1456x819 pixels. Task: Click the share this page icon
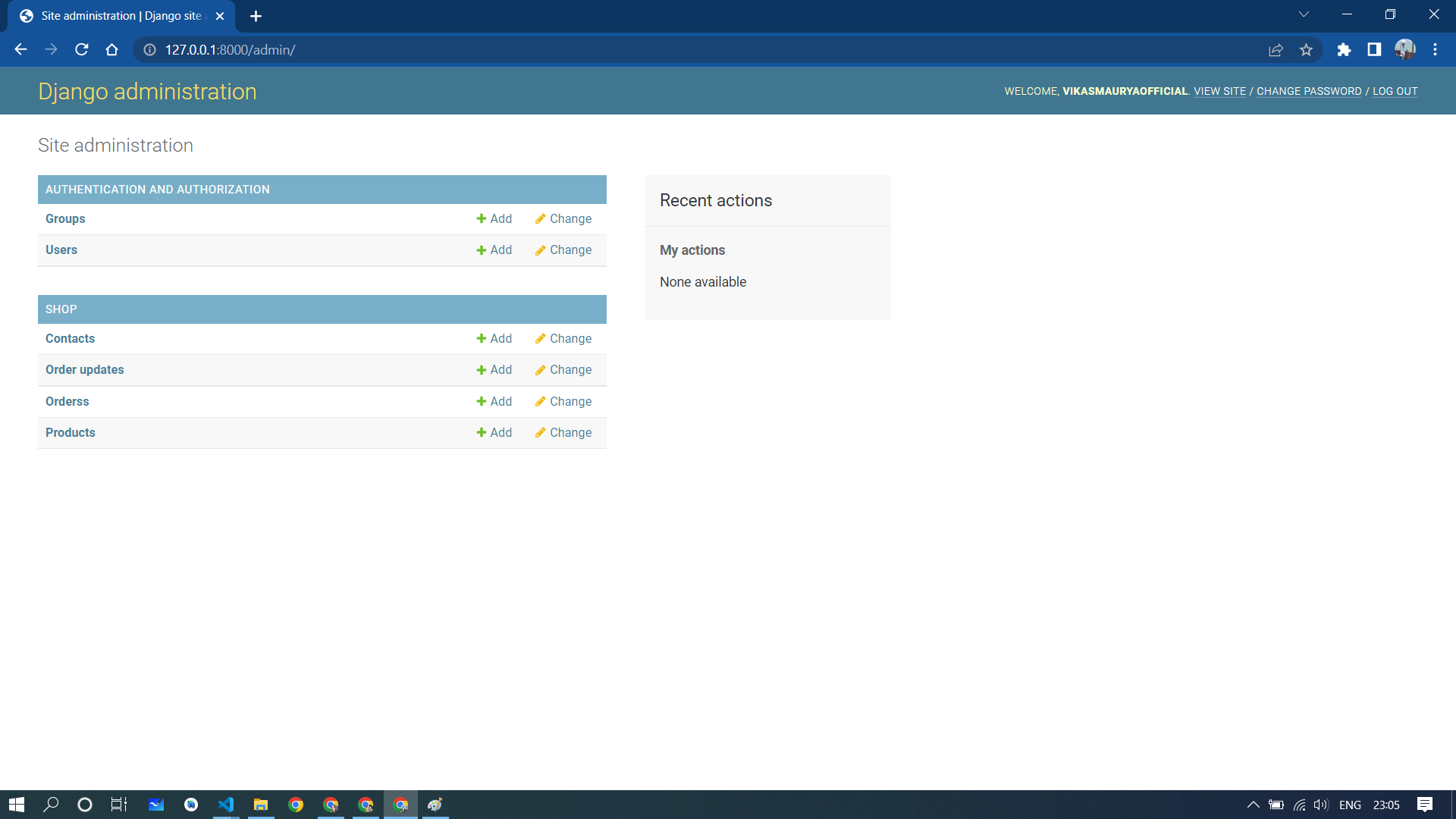tap(1276, 50)
